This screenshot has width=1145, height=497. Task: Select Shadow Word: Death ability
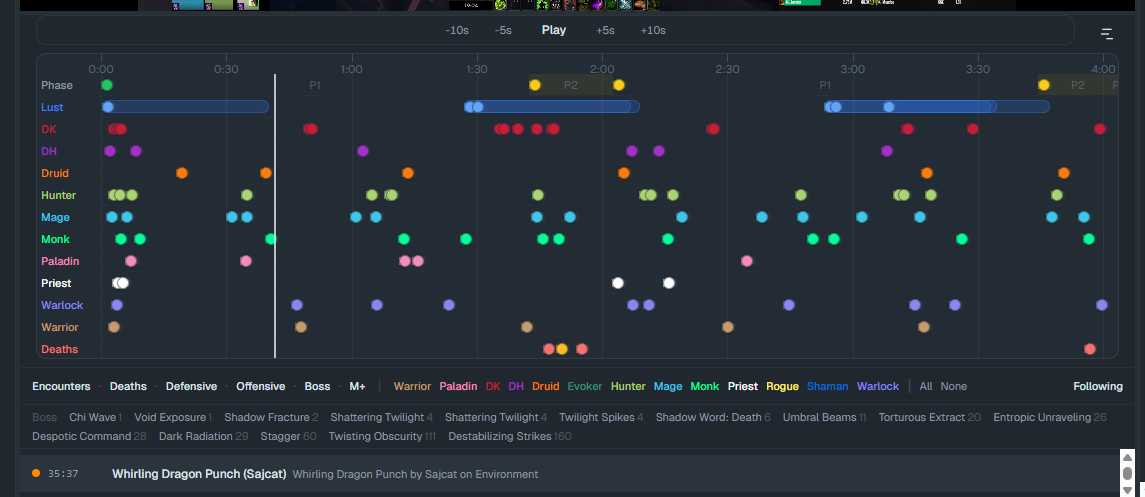(x=713, y=417)
